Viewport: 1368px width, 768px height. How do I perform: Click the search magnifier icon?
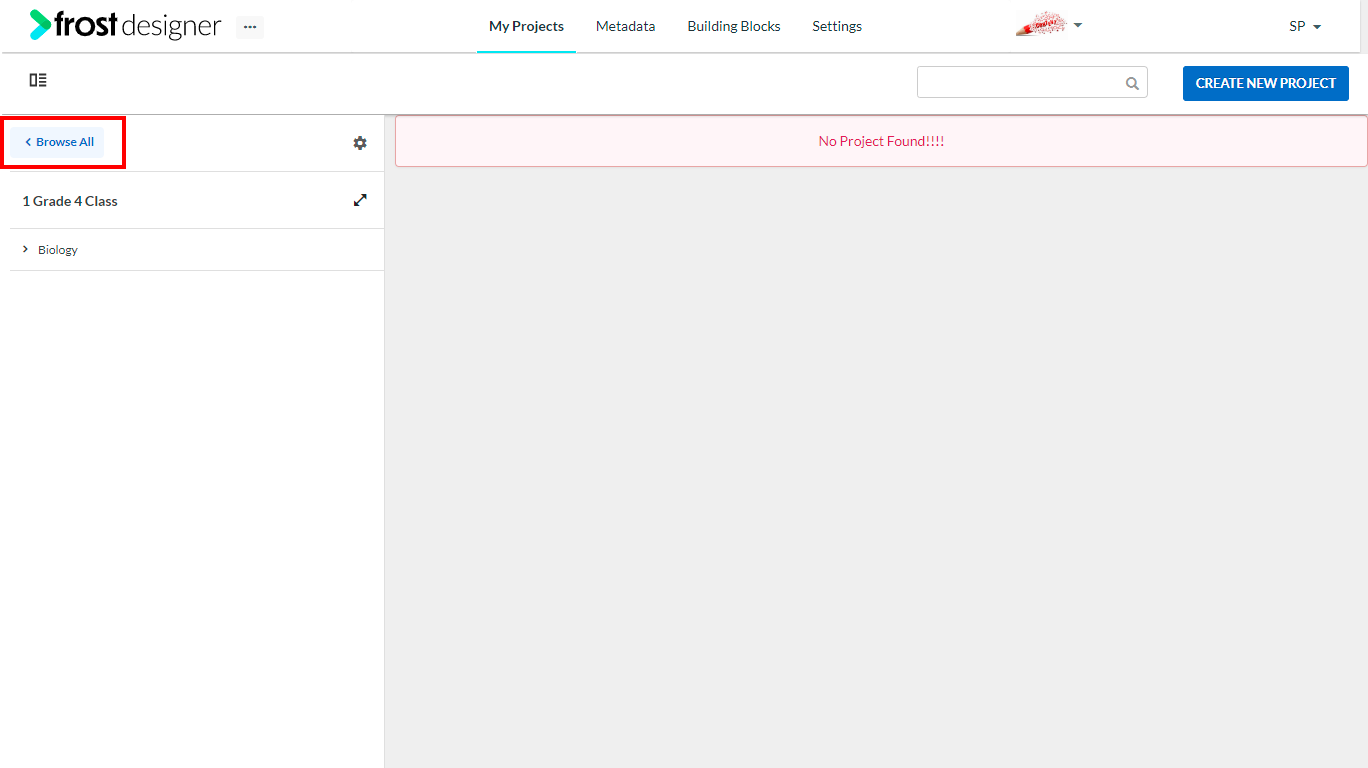point(1132,83)
